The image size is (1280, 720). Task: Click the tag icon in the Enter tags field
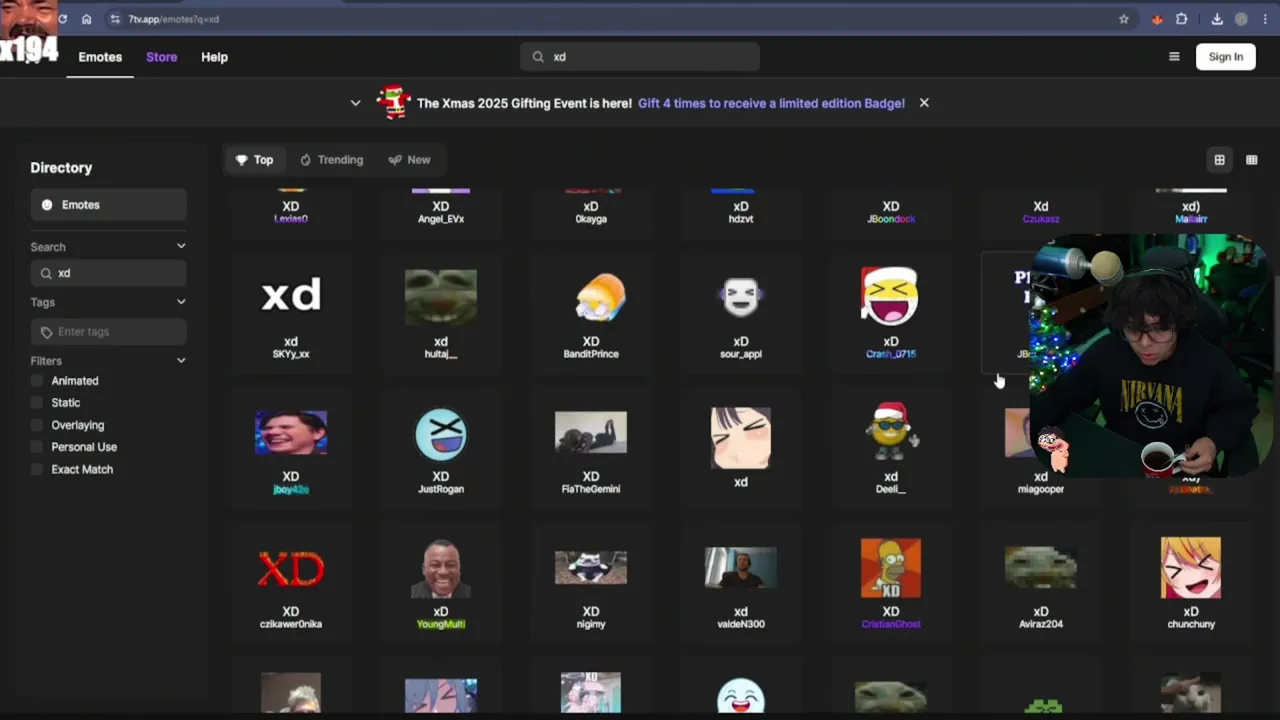[46, 332]
